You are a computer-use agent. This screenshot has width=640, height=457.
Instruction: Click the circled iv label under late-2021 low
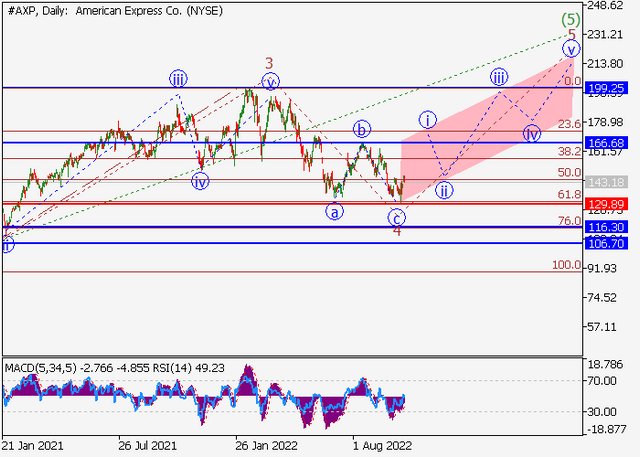coord(200,181)
